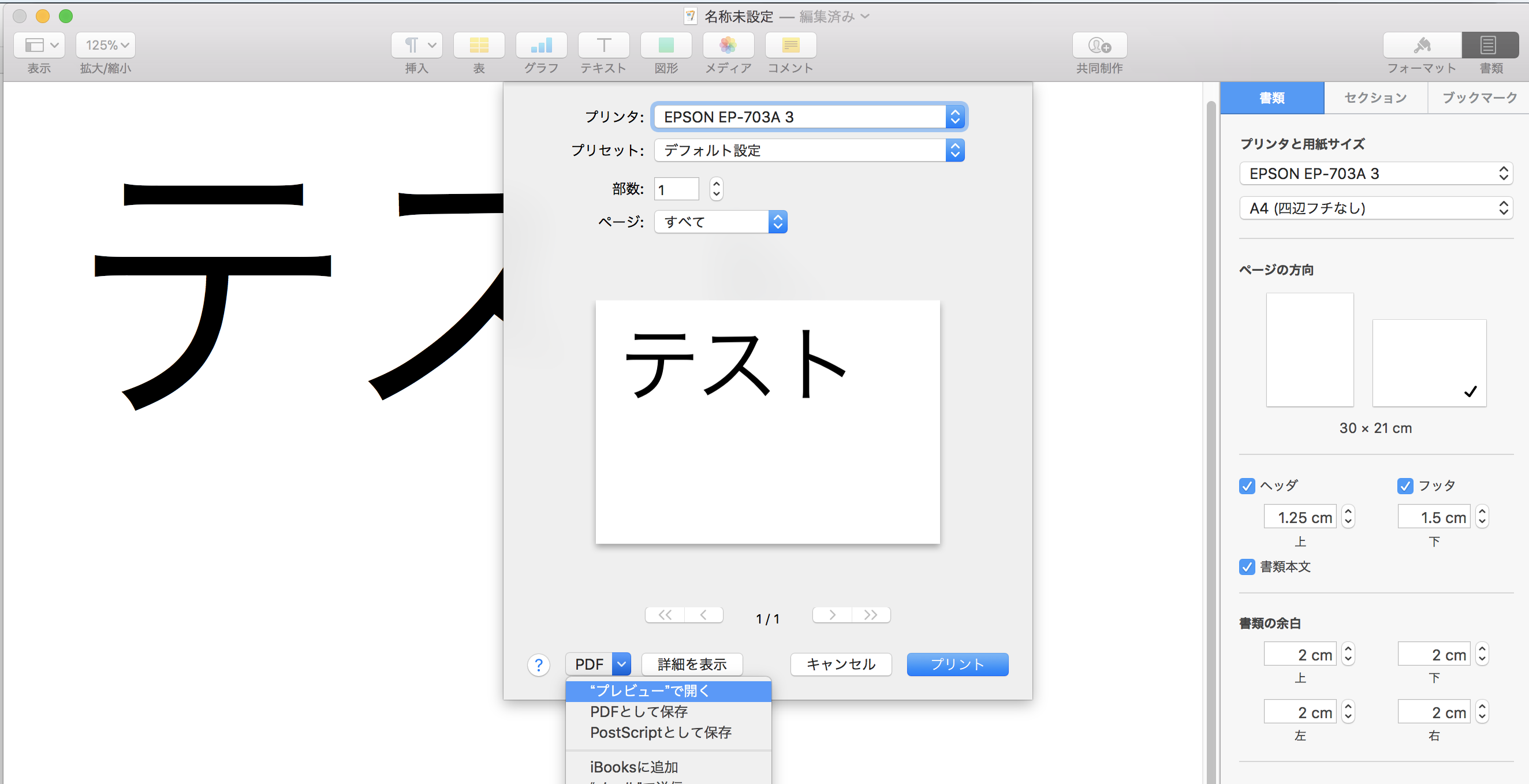Viewport: 1529px width, 784px height.
Task: Click the Collaborate (共同制作) icon
Action: tap(1099, 45)
